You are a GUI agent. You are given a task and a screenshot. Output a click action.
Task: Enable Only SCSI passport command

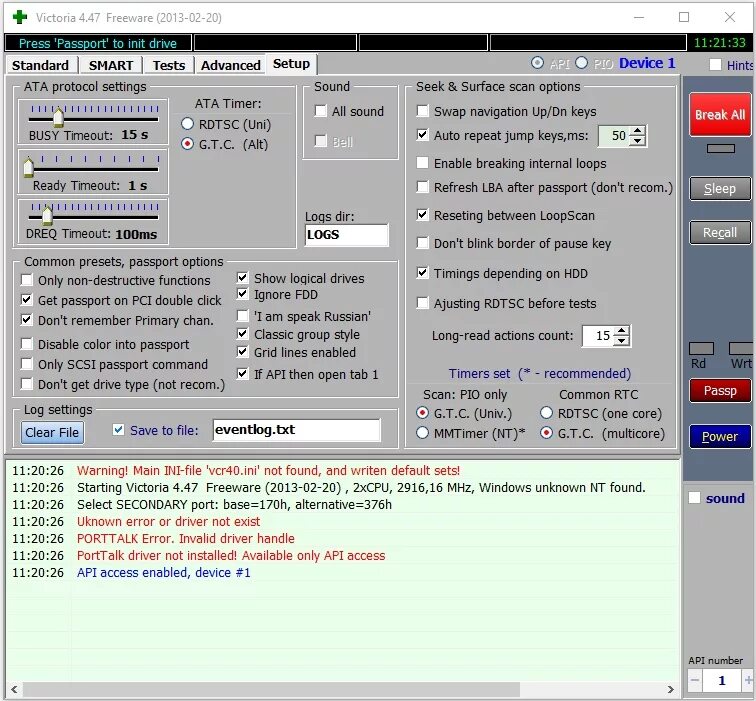27,364
